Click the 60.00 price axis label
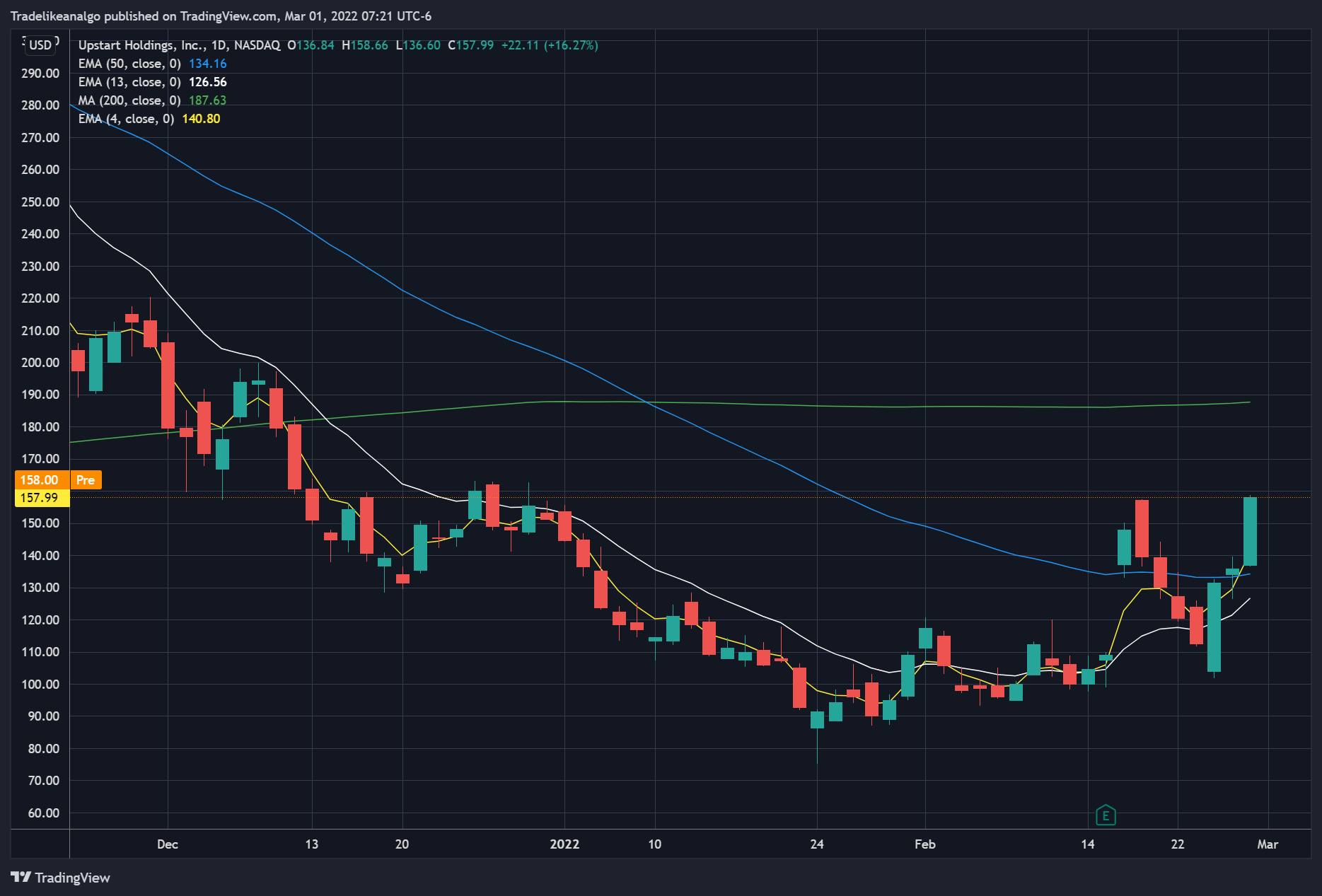 (44, 813)
